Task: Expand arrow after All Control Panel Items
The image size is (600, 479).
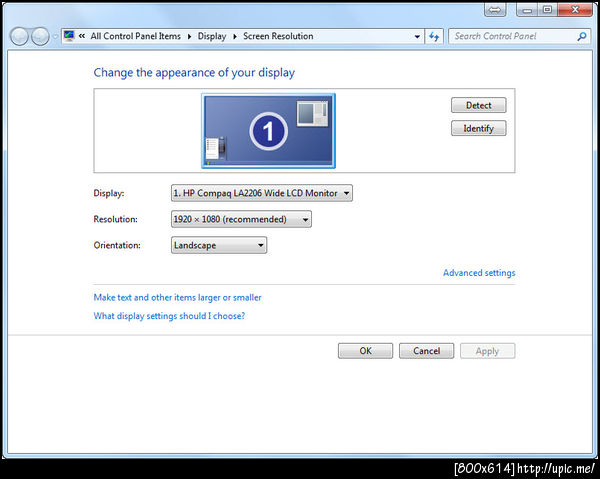Action: (x=189, y=36)
